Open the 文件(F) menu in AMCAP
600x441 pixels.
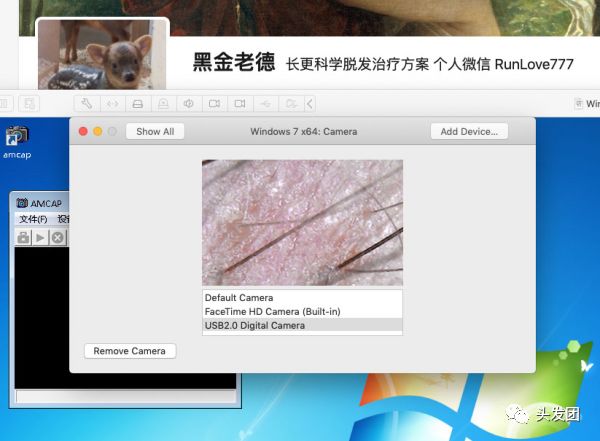(x=33, y=219)
